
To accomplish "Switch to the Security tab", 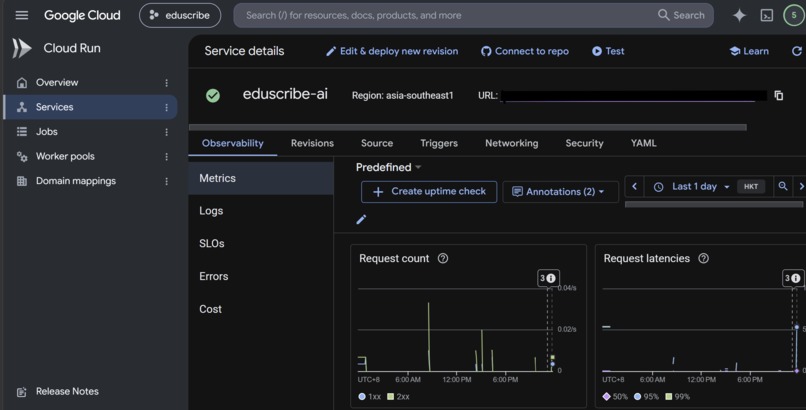I will [x=584, y=143].
